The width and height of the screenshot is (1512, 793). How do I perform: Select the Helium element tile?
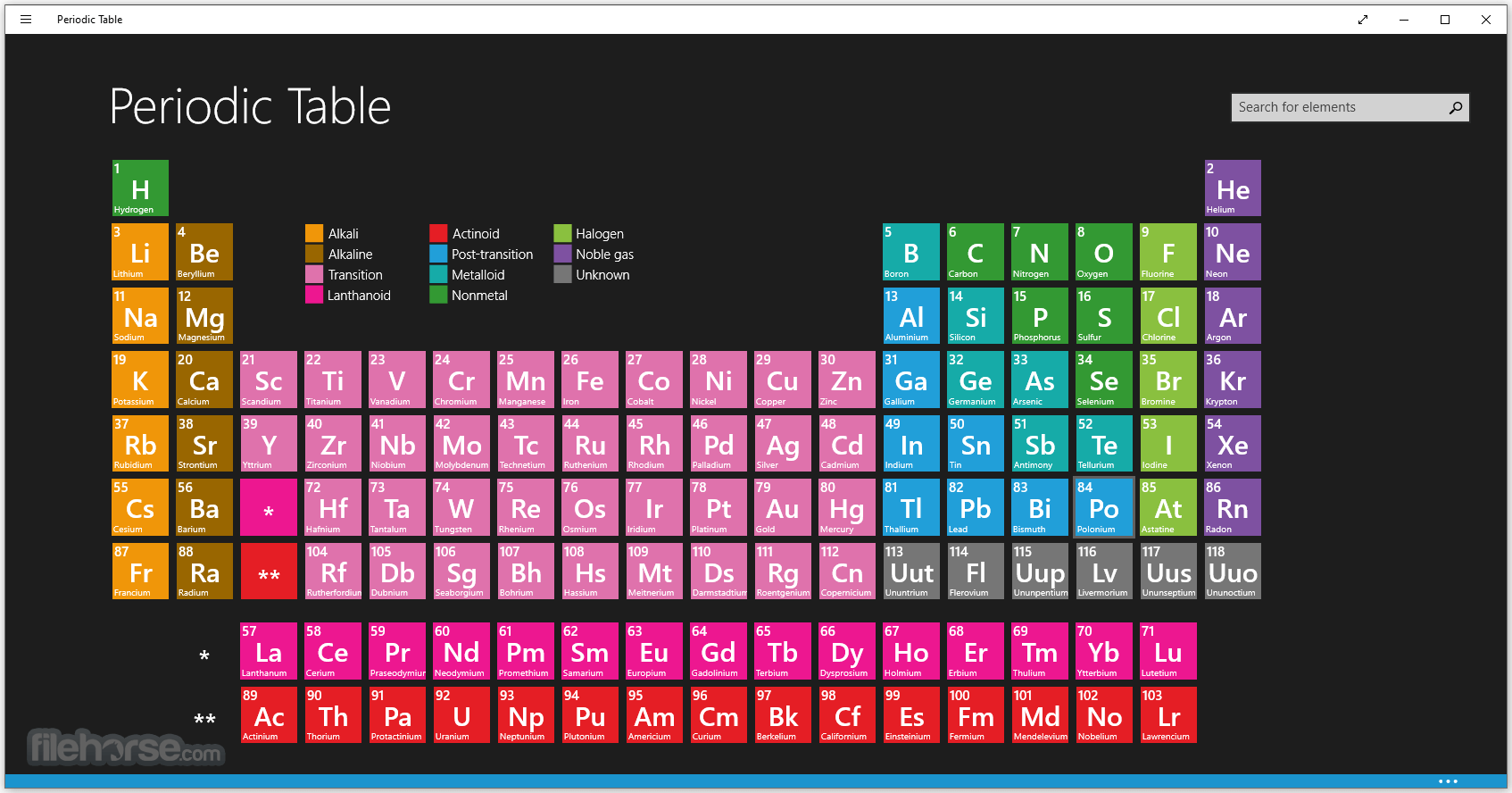click(x=1233, y=188)
